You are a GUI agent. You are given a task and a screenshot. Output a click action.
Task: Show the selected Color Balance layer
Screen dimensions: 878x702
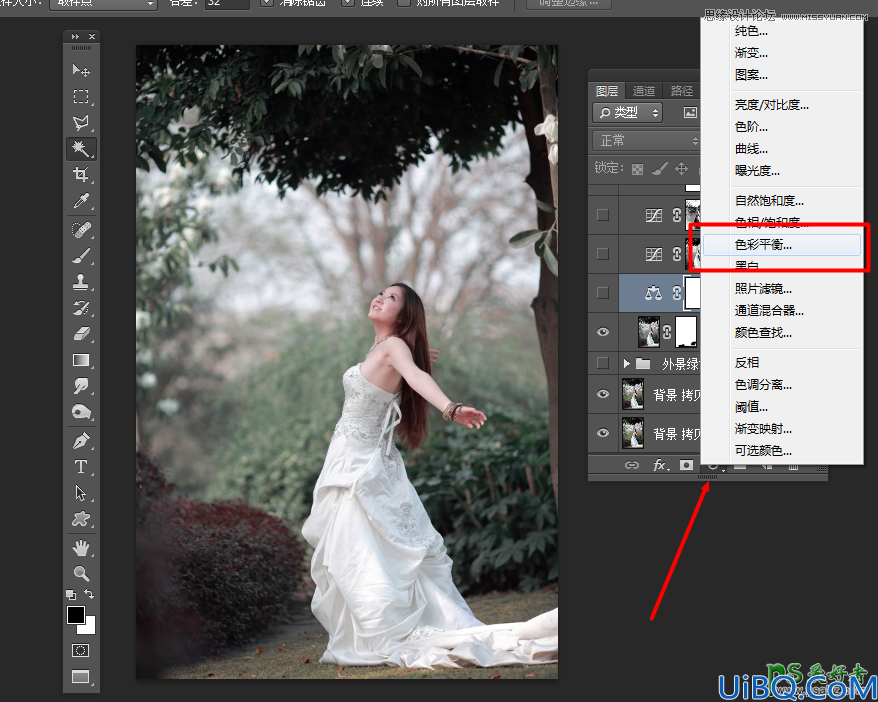pyautogui.click(x=603, y=292)
